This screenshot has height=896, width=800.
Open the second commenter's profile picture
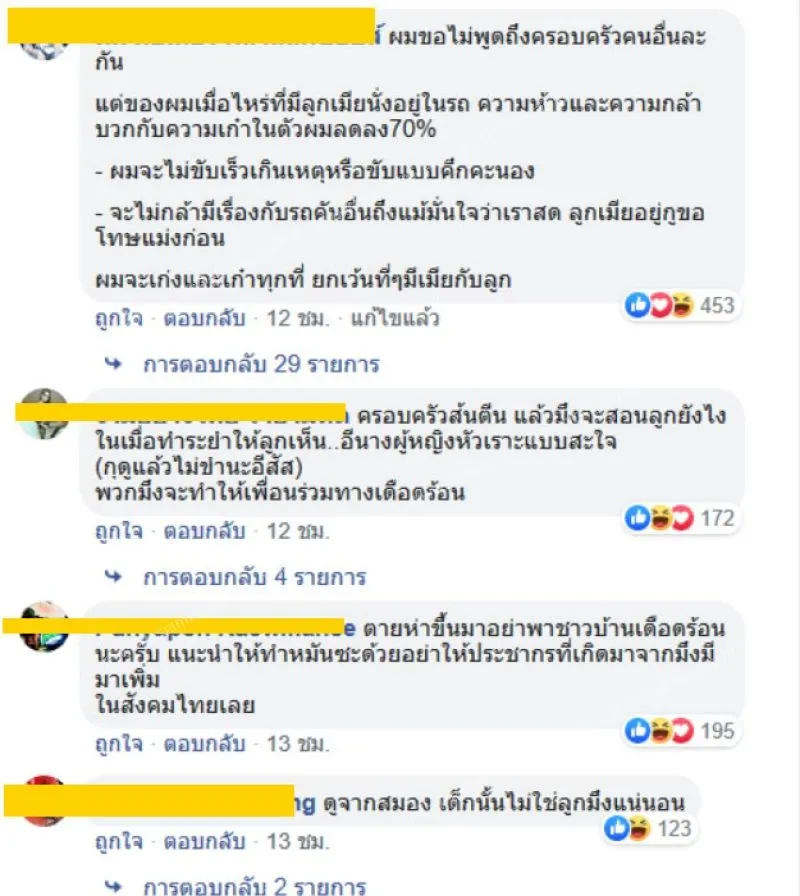click(x=43, y=414)
